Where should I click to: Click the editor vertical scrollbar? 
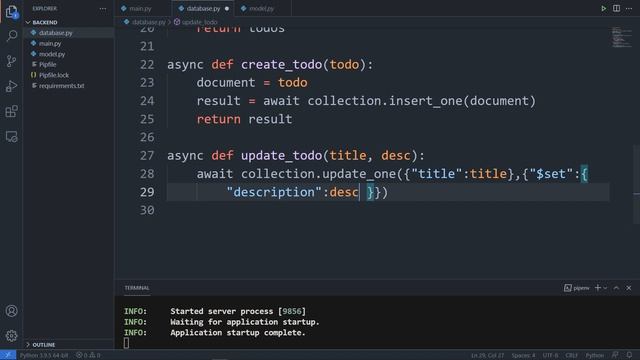pos(637,184)
